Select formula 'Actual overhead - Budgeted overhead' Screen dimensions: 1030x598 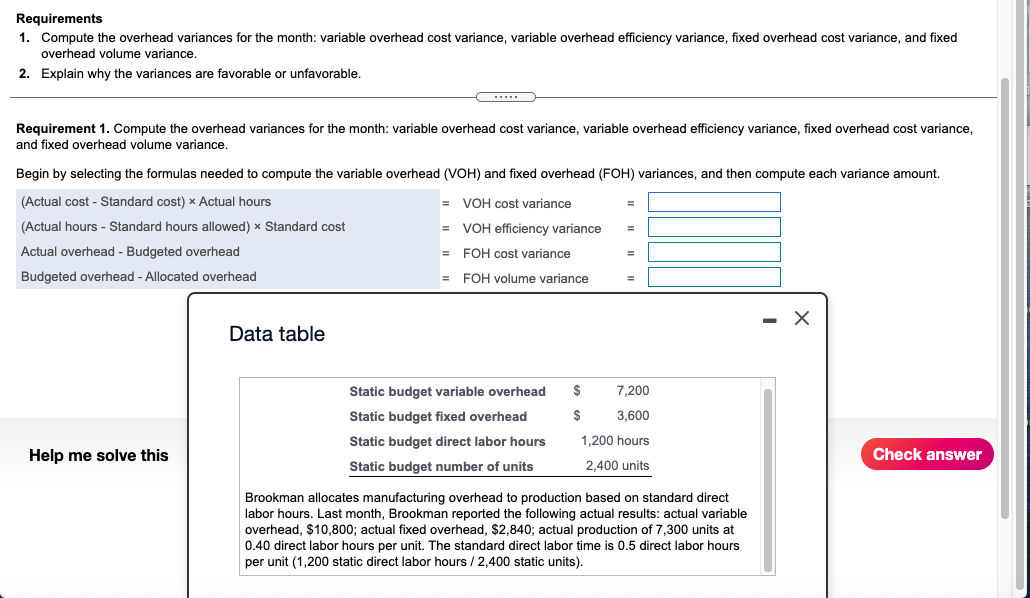pos(130,252)
